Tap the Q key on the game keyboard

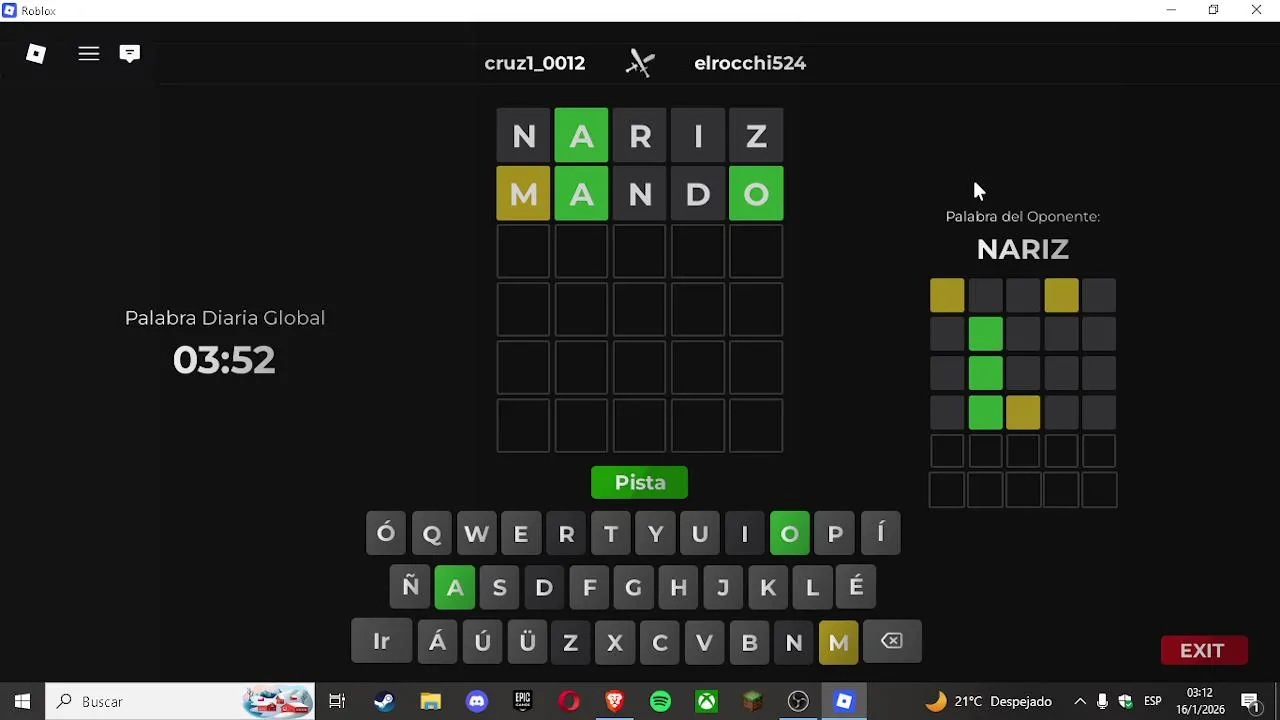coord(432,534)
